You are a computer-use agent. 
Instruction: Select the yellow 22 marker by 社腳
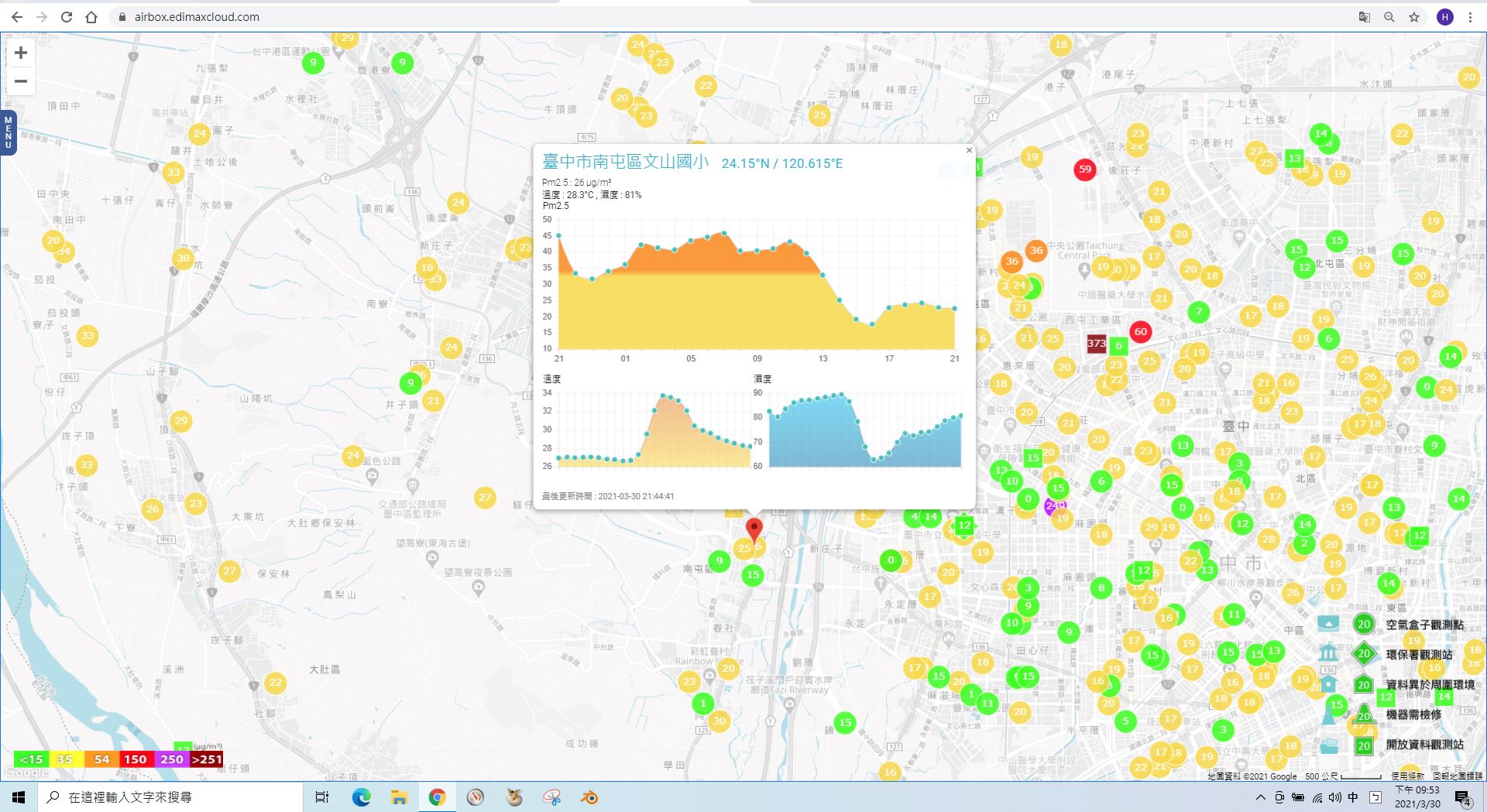pos(275,683)
